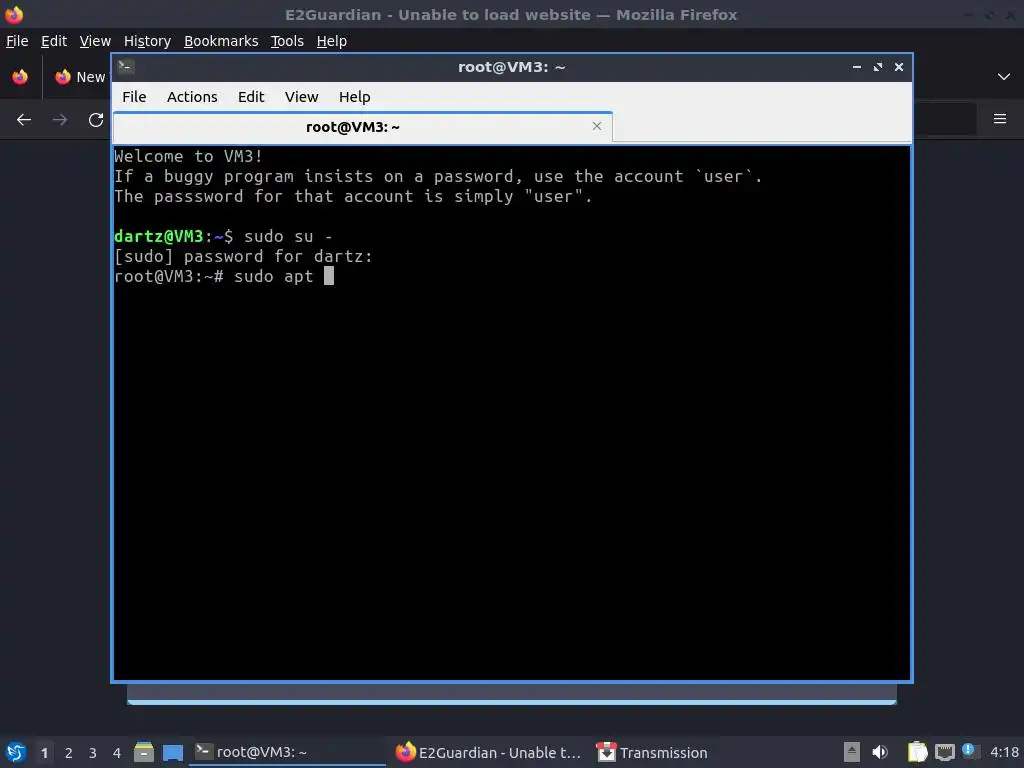The width and height of the screenshot is (1024, 768).
Task: Open Firefox Help menu
Action: coord(331,41)
